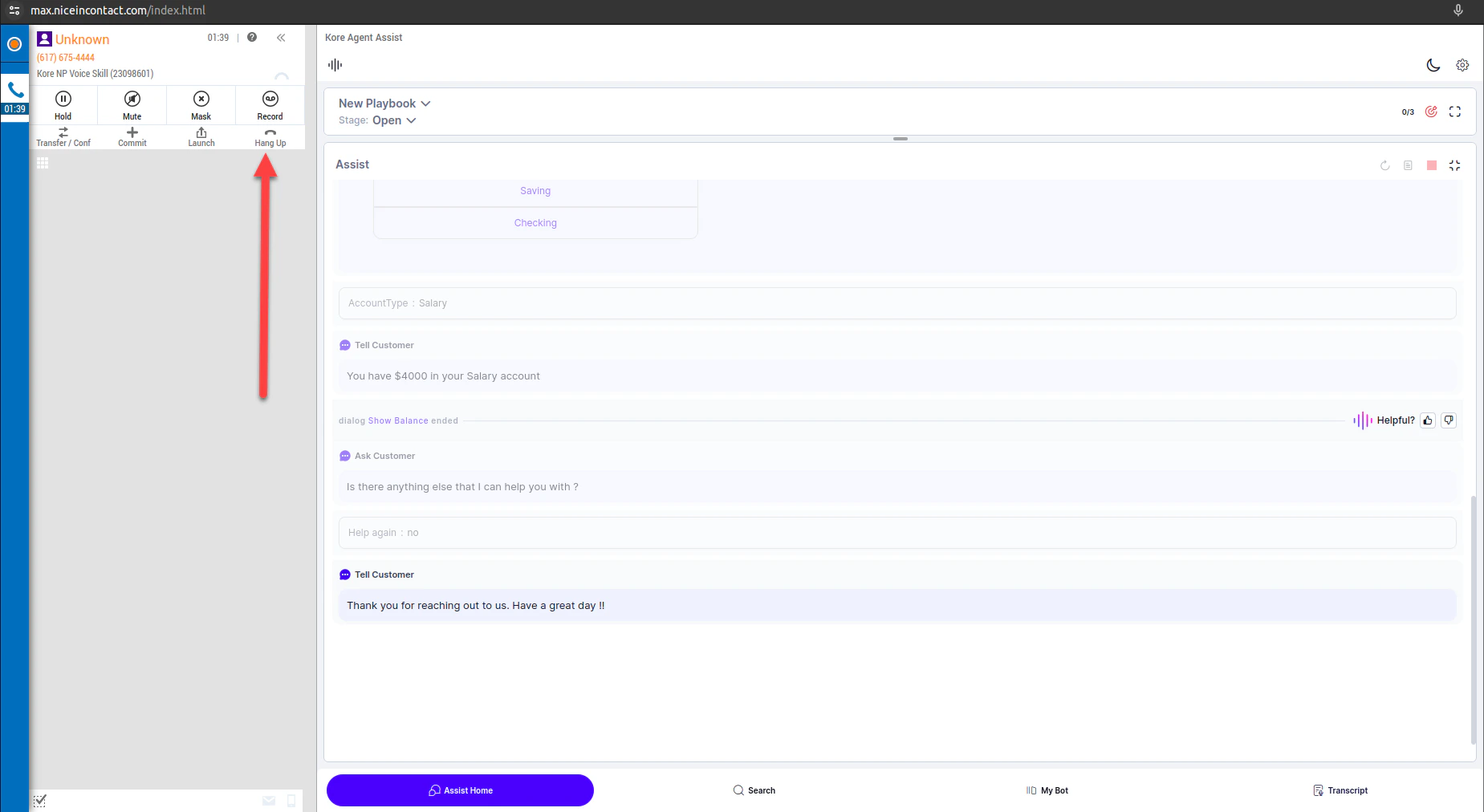Switch to the My Bot tab

(1047, 790)
